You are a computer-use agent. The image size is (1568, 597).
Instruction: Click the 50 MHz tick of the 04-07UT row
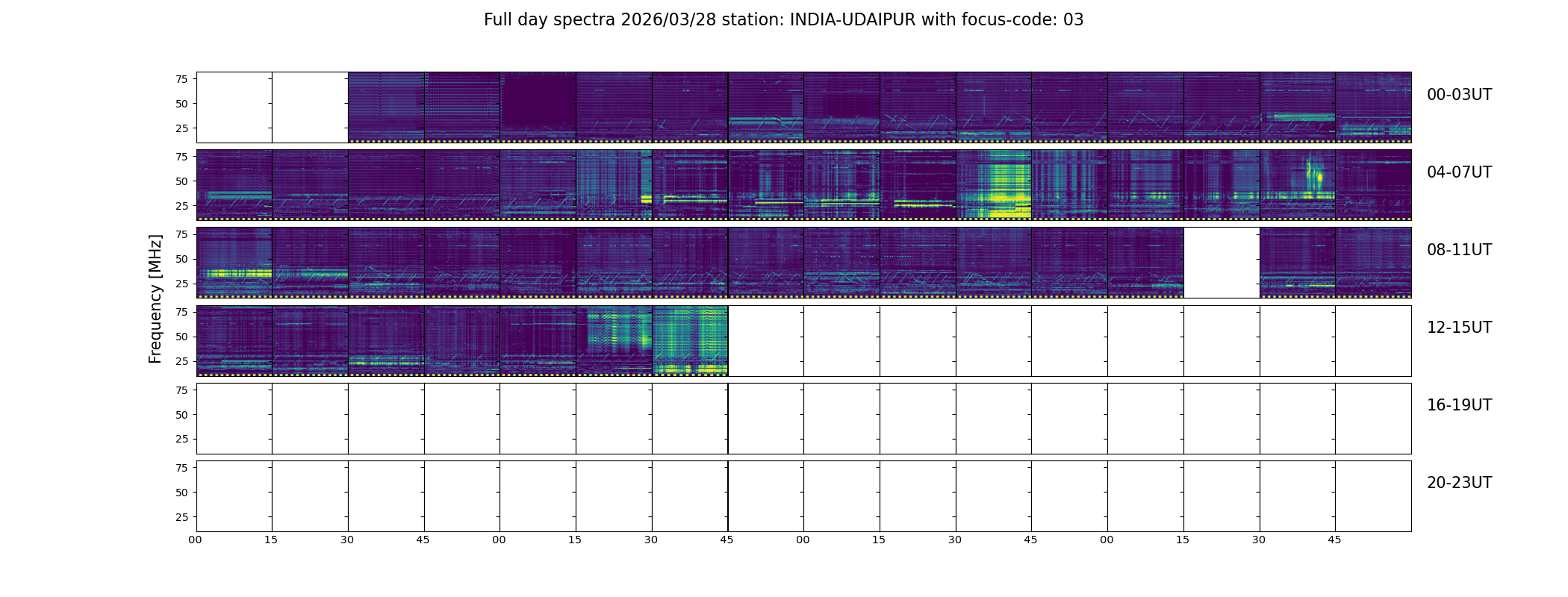[181, 181]
